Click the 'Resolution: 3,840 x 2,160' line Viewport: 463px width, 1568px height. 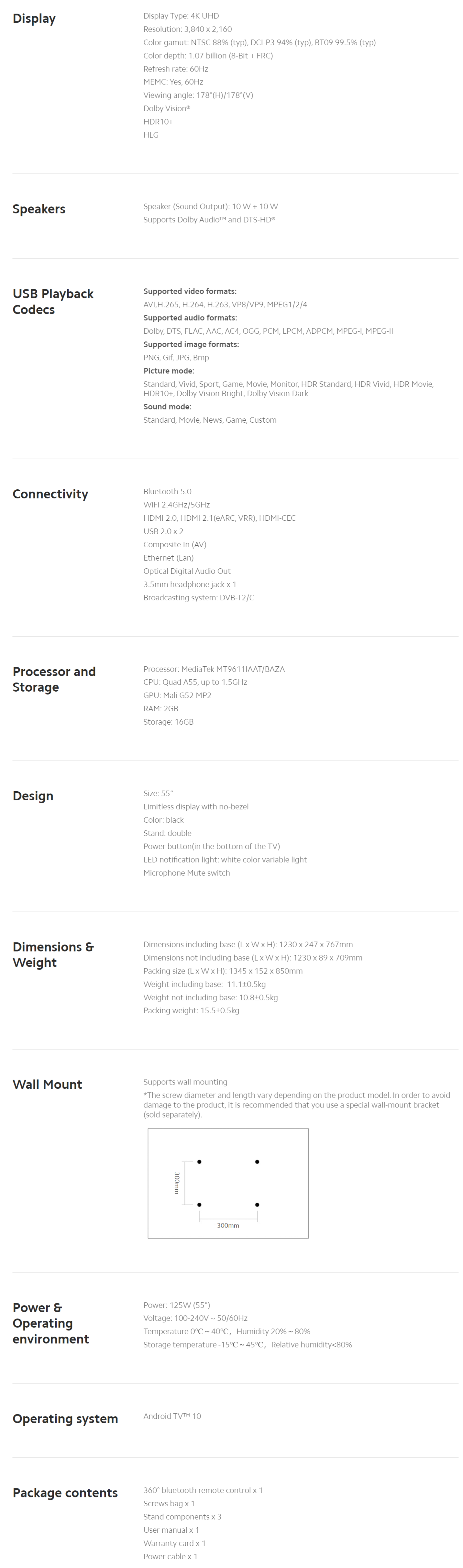187,29
